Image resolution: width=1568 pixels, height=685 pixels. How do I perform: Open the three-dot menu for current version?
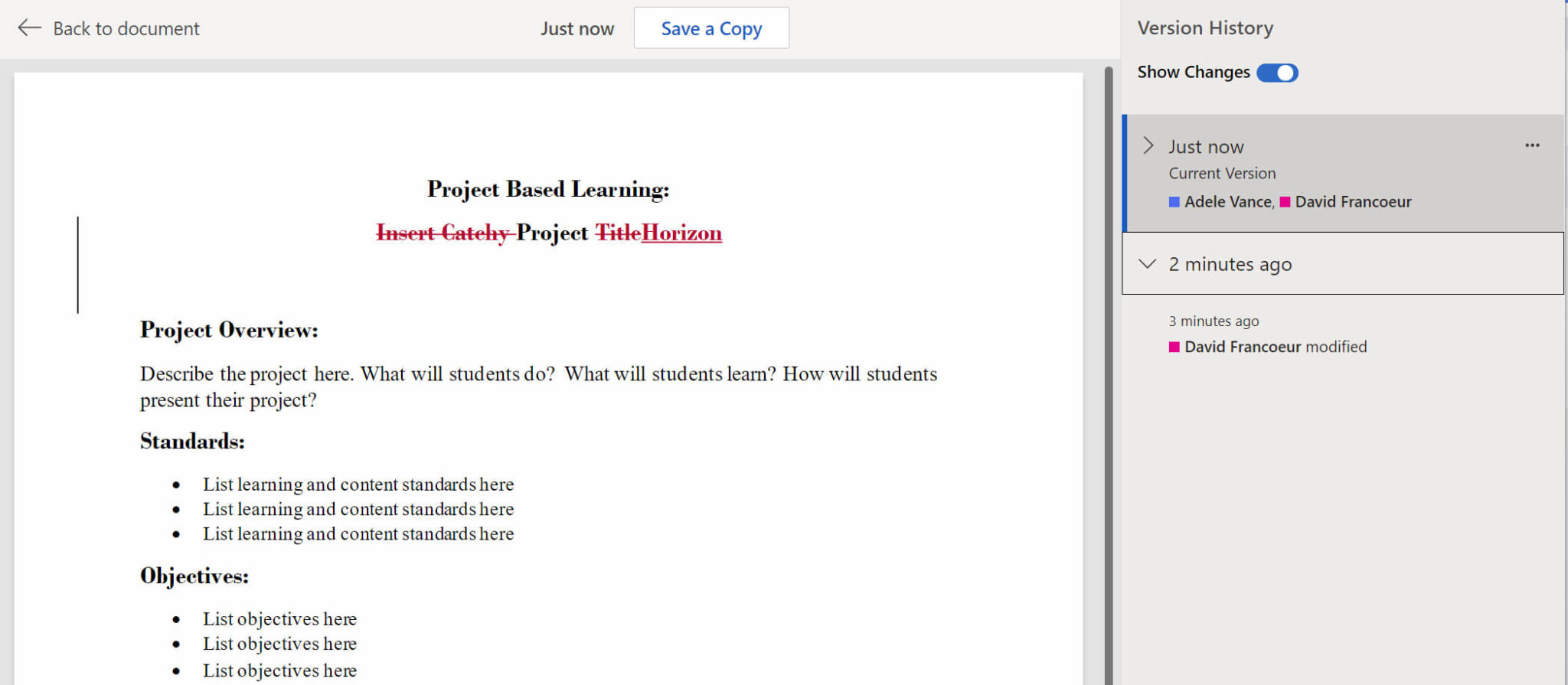point(1531,145)
